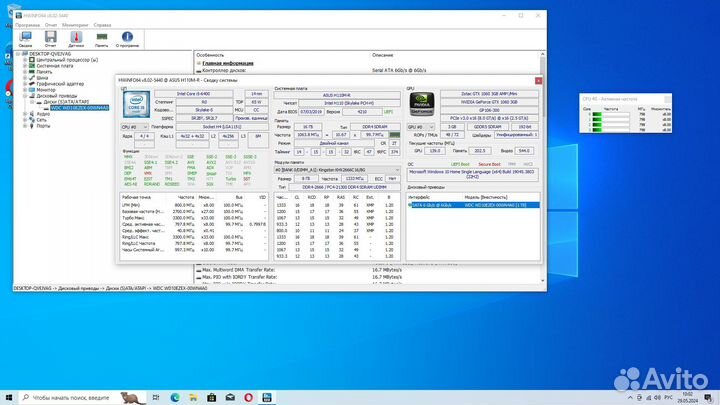The image size is (720, 405).
Task: Click main window vertical scrollbar down arrow
Action: [x=543, y=281]
